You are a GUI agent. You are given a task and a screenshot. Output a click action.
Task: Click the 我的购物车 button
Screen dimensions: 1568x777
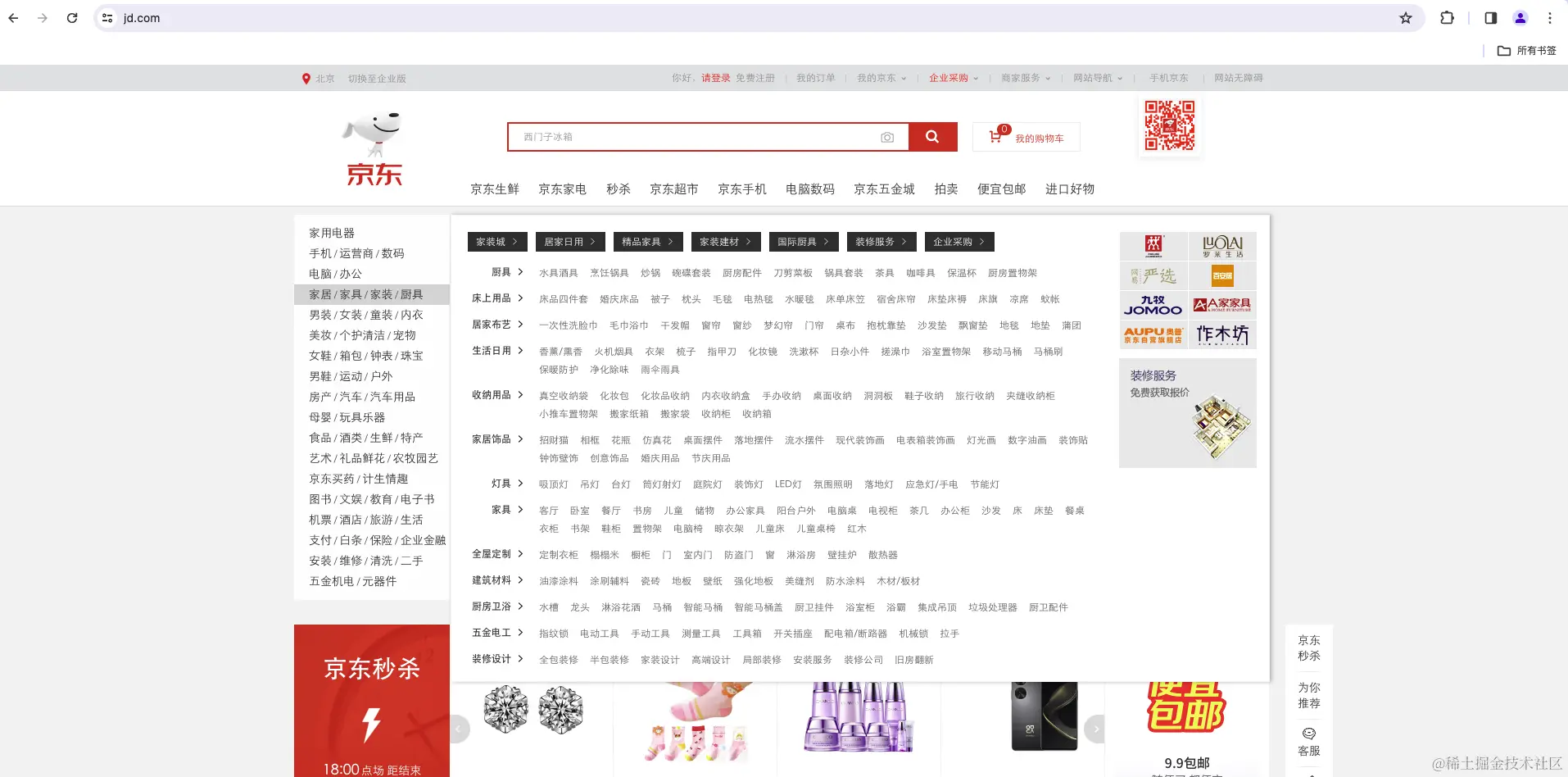(1026, 137)
